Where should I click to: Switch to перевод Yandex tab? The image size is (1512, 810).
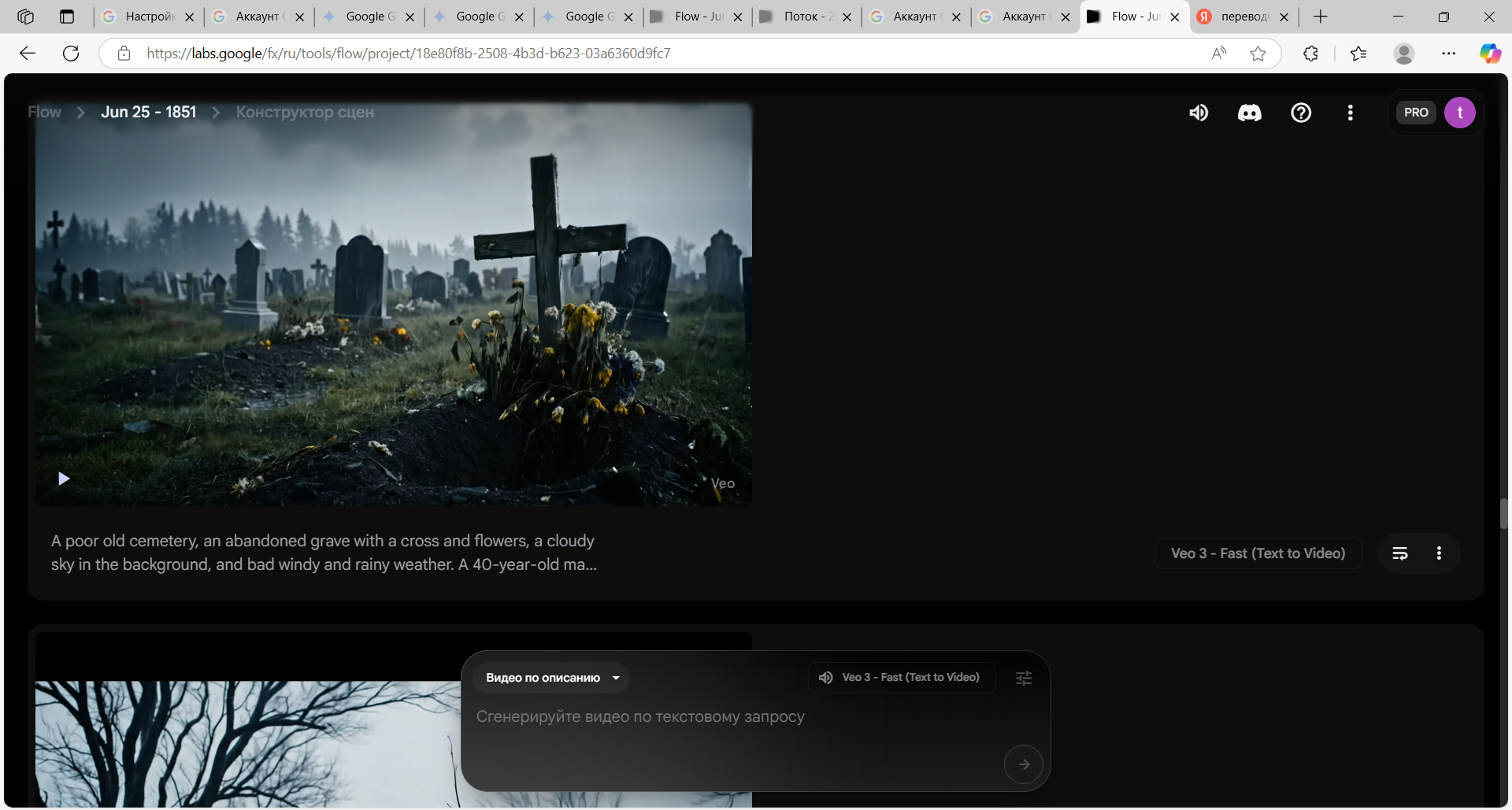(x=1244, y=17)
